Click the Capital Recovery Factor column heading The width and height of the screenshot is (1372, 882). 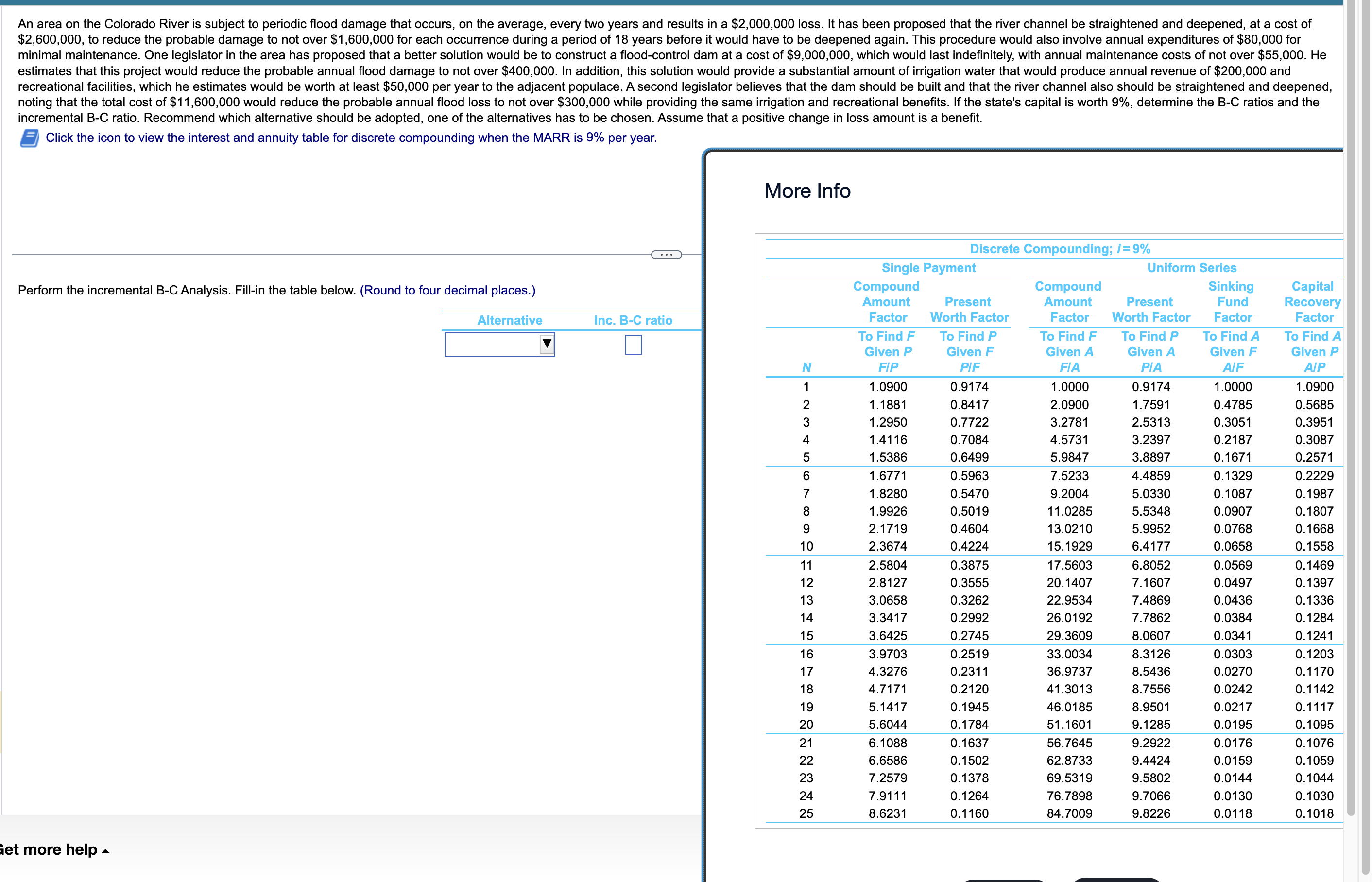point(1312,302)
